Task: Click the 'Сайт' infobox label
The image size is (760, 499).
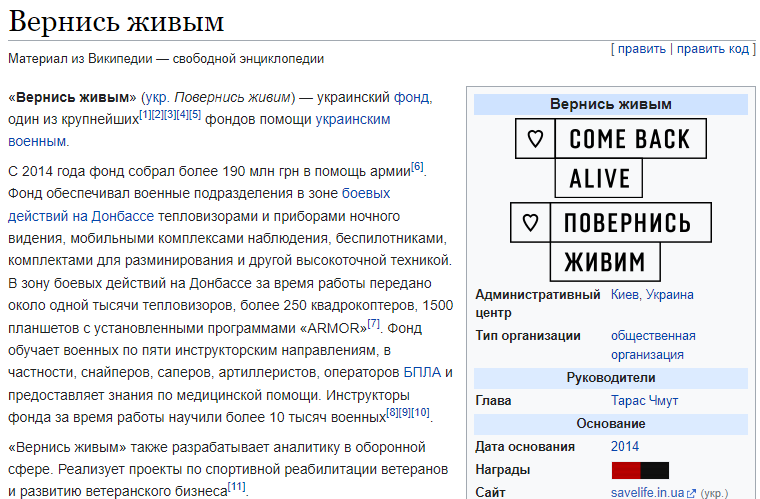Action: (490, 492)
